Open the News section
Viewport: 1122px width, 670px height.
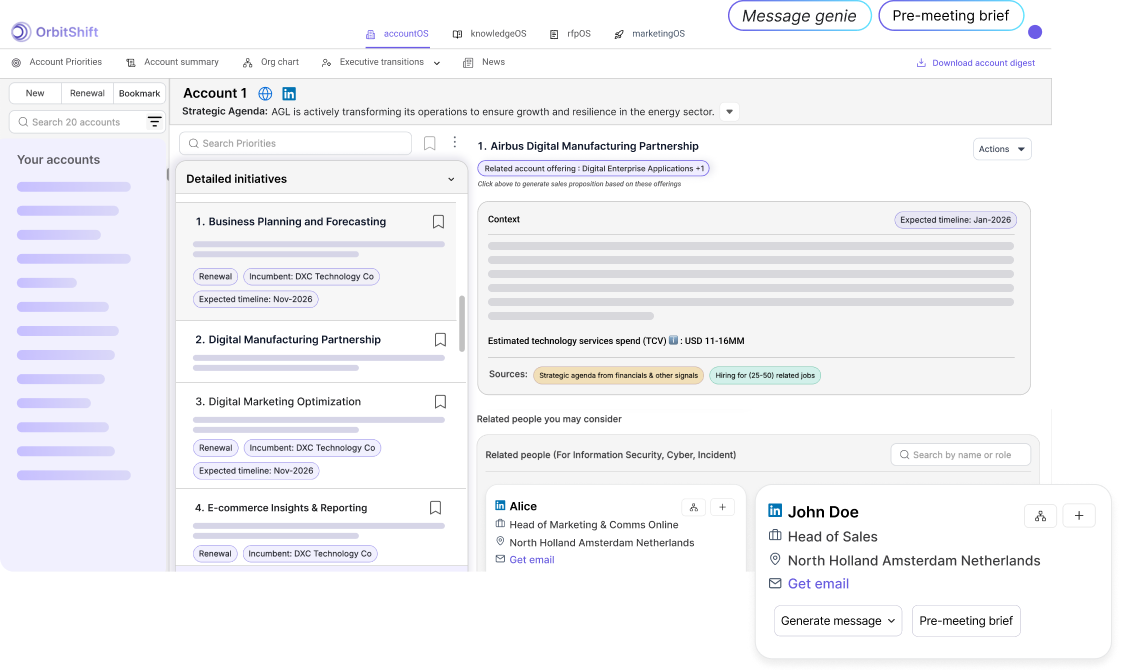point(484,62)
